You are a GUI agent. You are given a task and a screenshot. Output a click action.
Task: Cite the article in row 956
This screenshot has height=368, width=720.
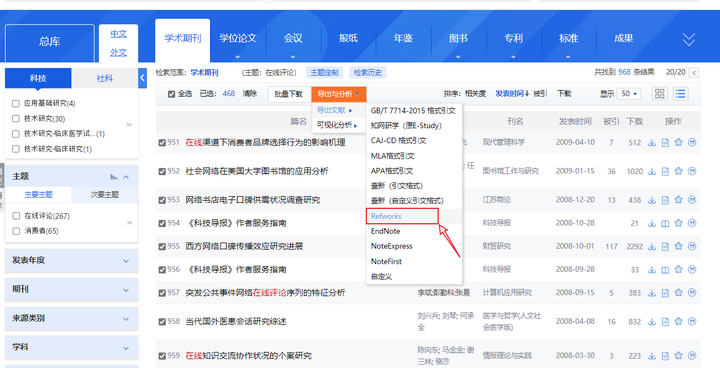pyautogui.click(x=692, y=270)
